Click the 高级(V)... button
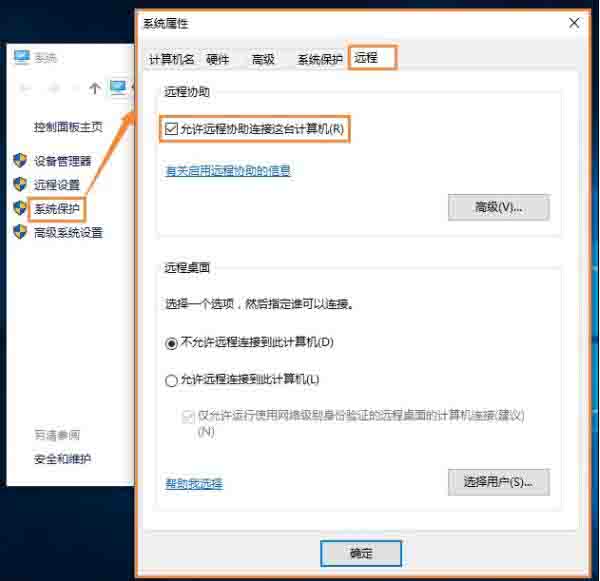This screenshot has height=581, width=600. [498, 207]
